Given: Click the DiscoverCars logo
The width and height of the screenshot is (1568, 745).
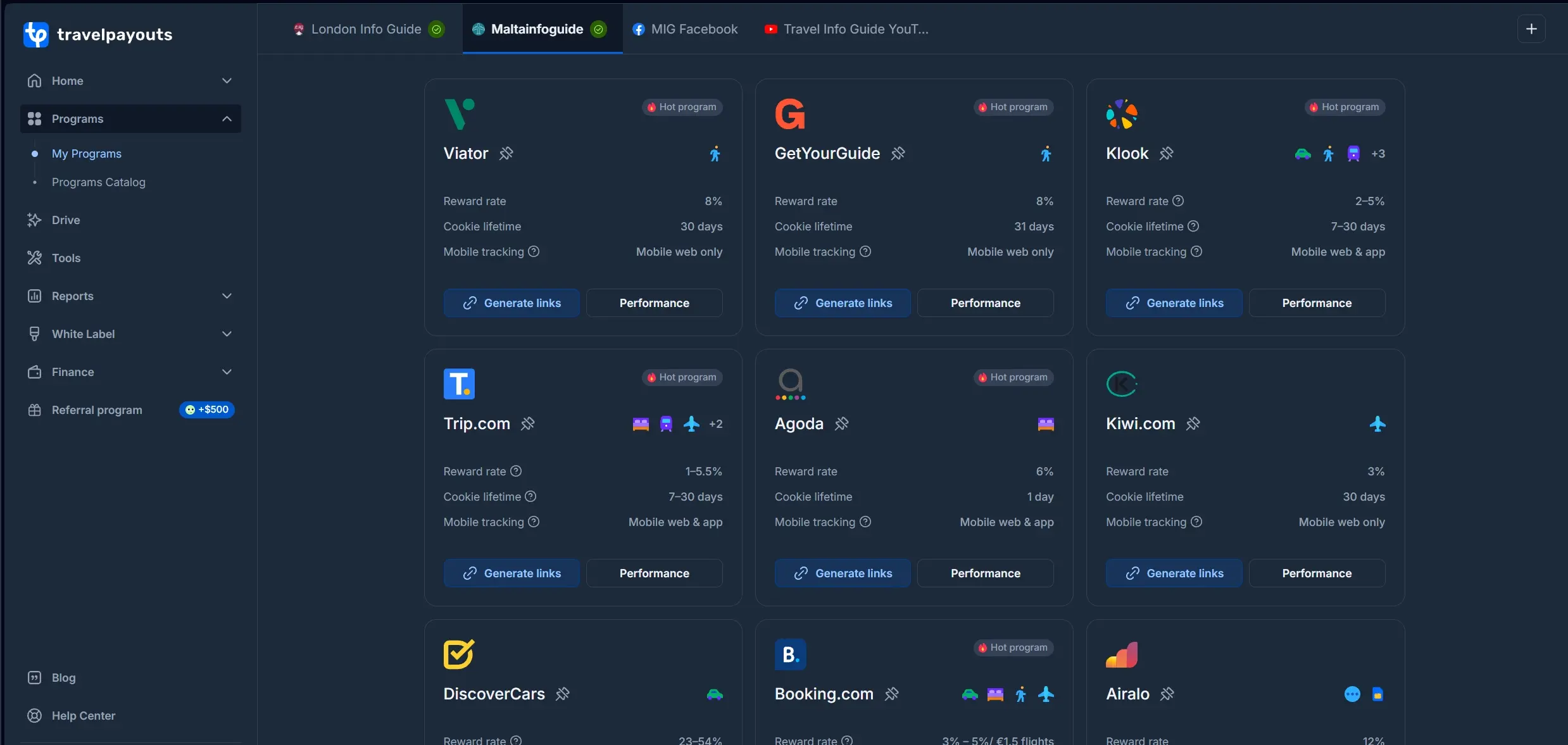Looking at the screenshot, I should (x=459, y=654).
